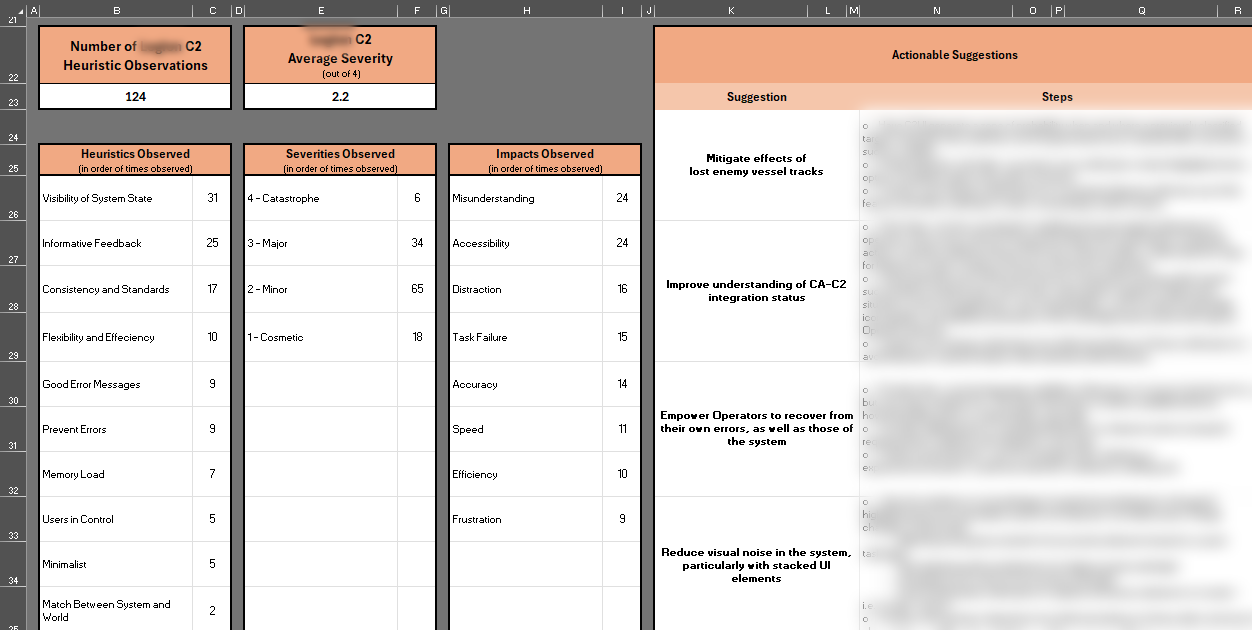Viewport: 1252px width, 630px height.
Task: Click count 34 beside 3 - Major
Action: (x=417, y=243)
